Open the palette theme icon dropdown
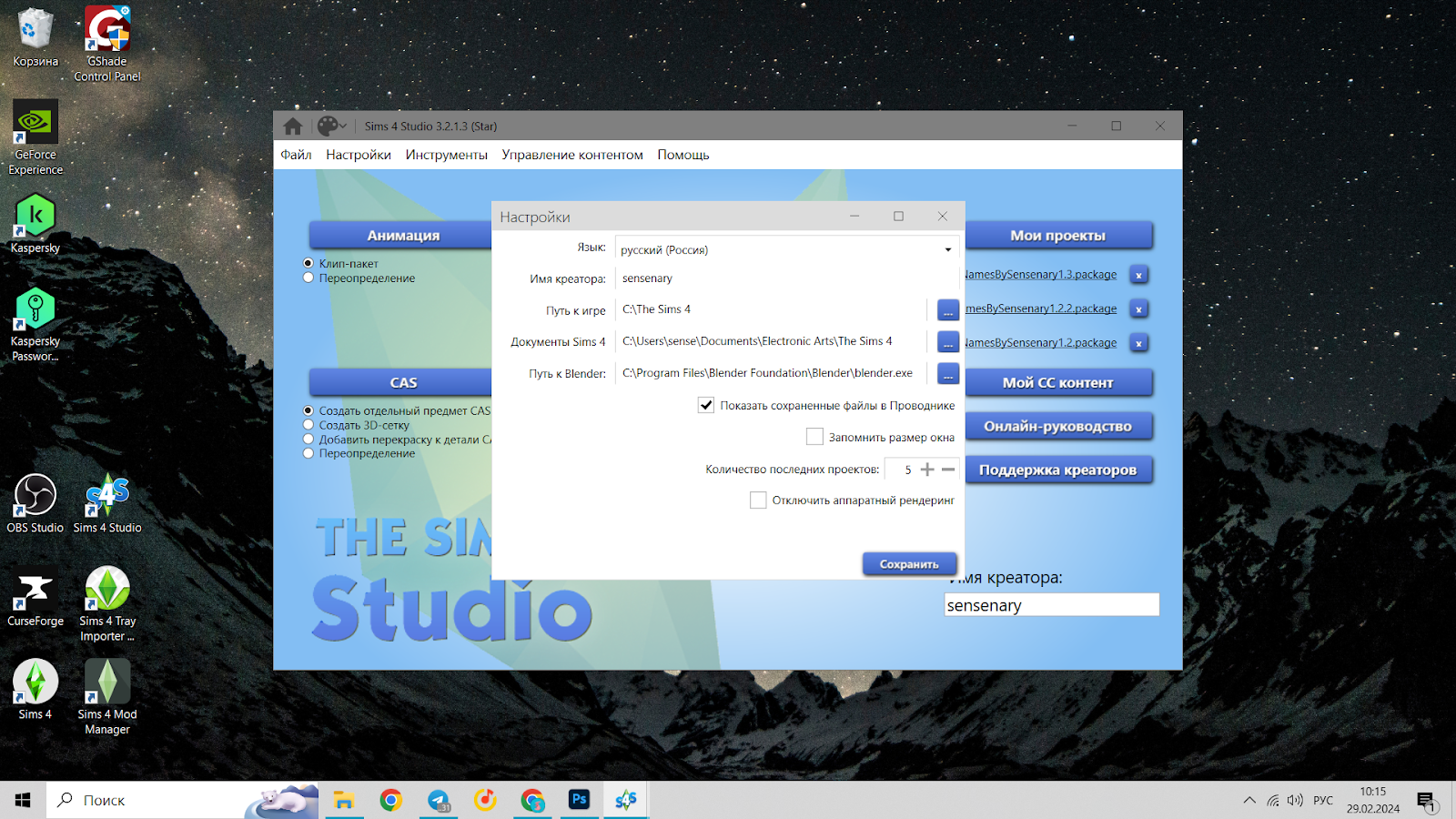This screenshot has height=819, width=1456. pyautogui.click(x=331, y=126)
